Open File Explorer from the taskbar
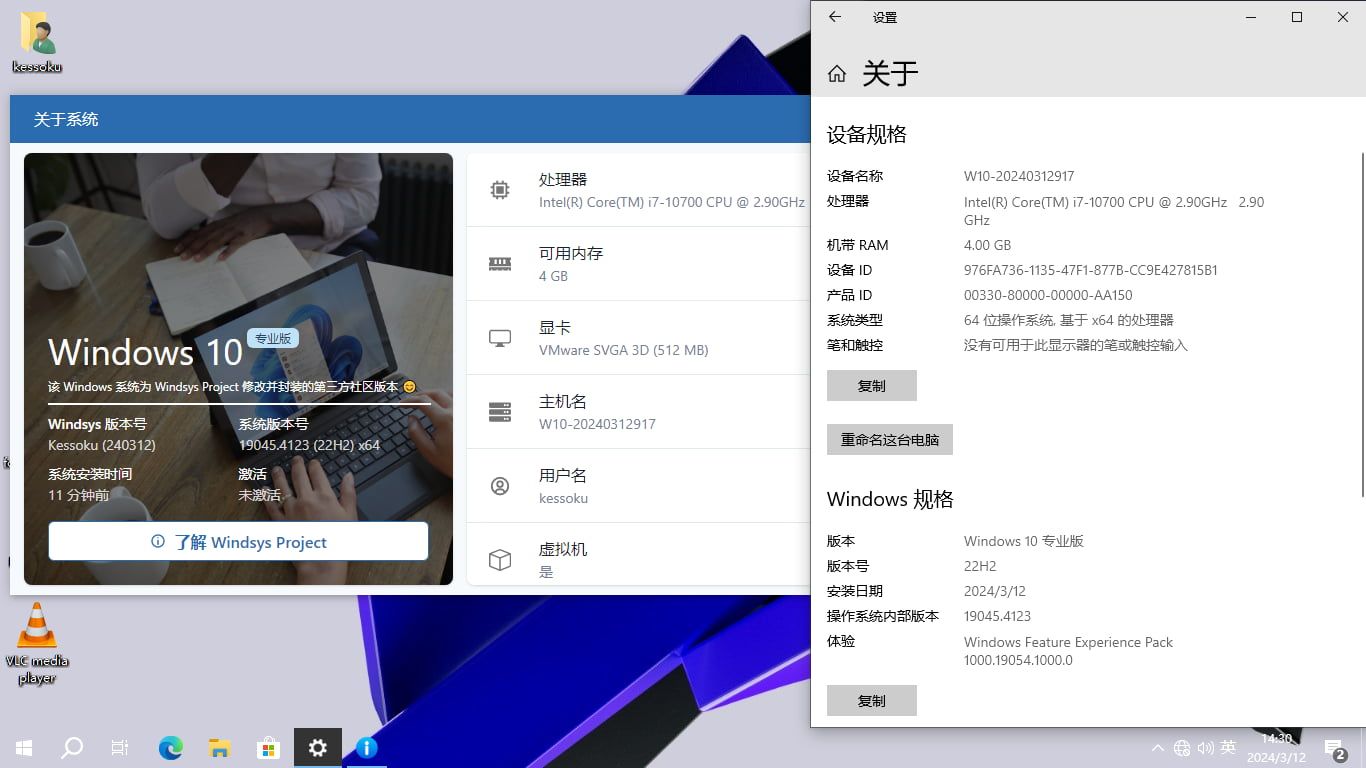The width and height of the screenshot is (1366, 768). click(220, 747)
